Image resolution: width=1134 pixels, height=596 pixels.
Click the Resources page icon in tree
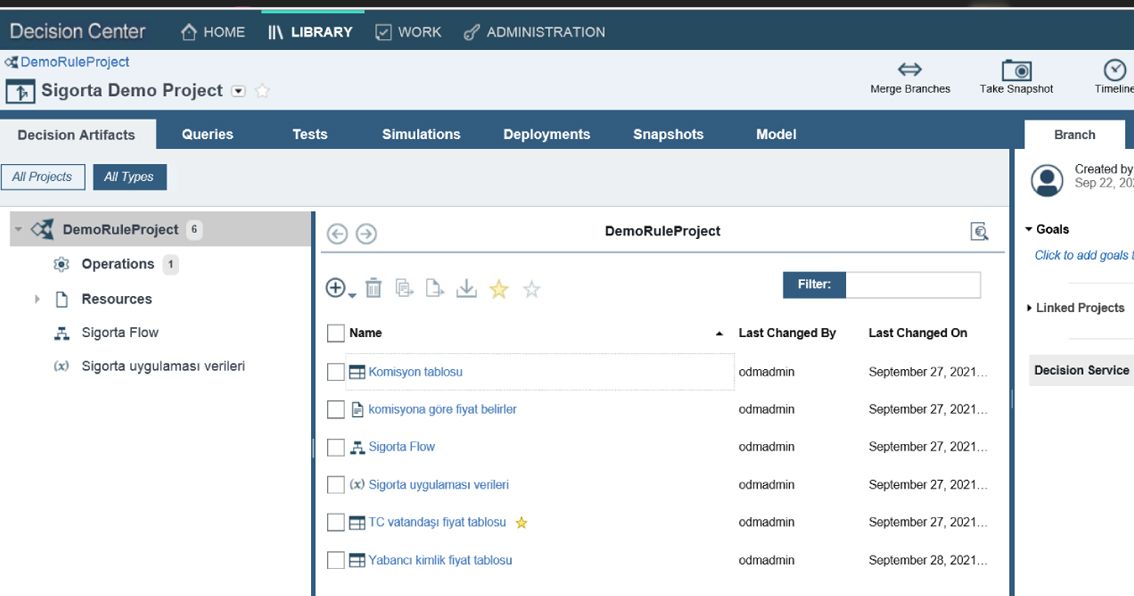(62, 299)
